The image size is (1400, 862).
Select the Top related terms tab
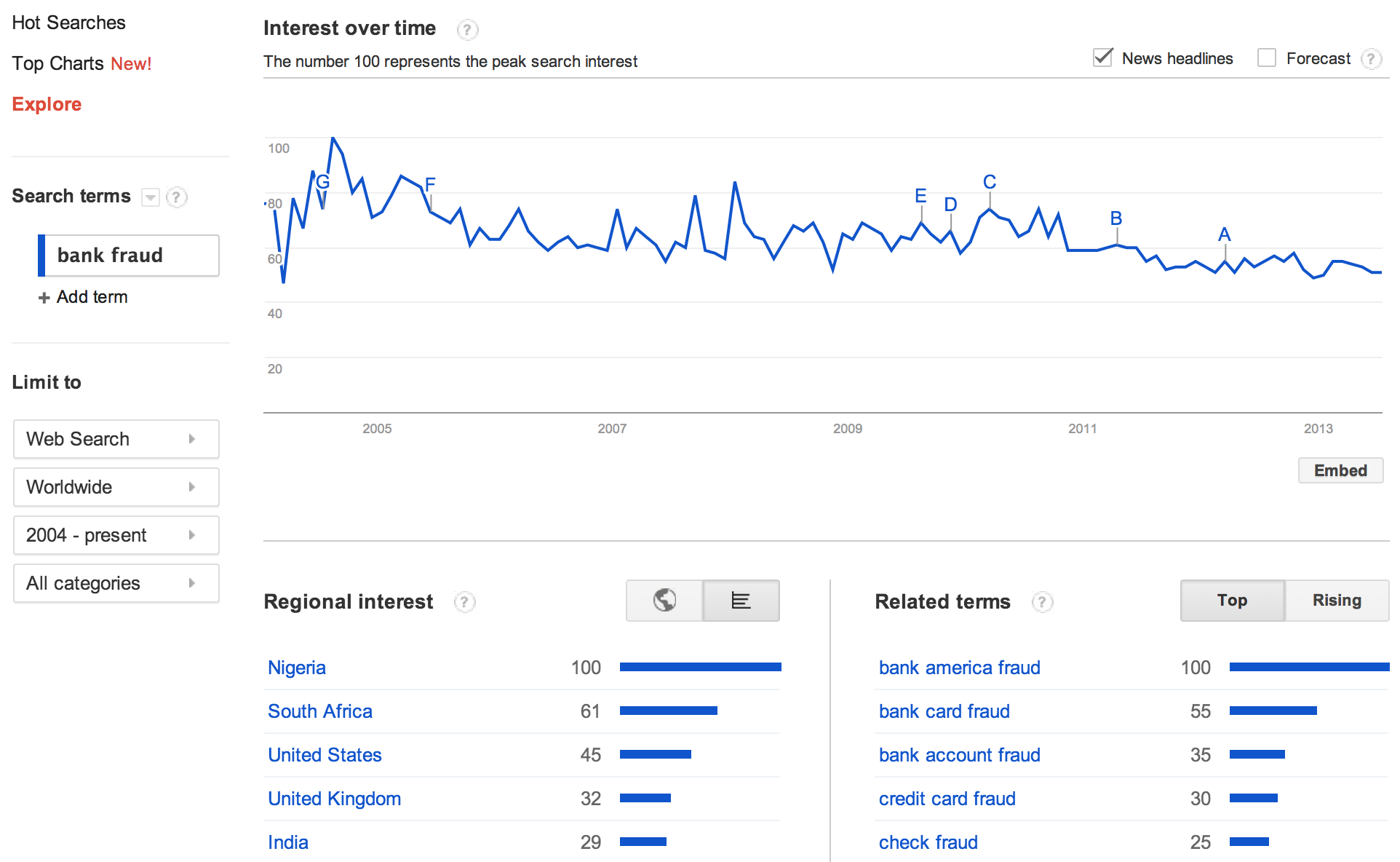[x=1232, y=601]
